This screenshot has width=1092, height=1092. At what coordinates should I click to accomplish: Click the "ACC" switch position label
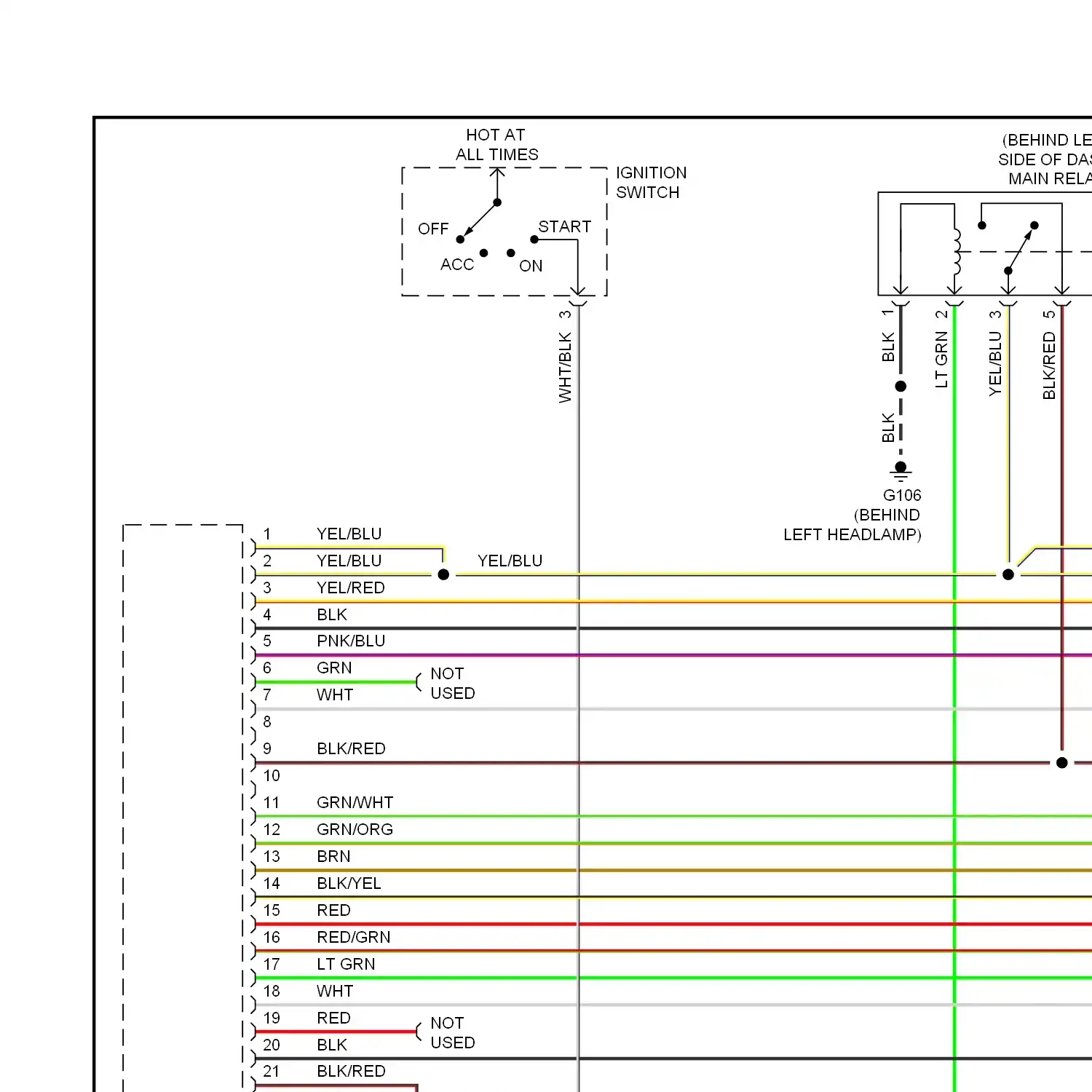tap(457, 265)
